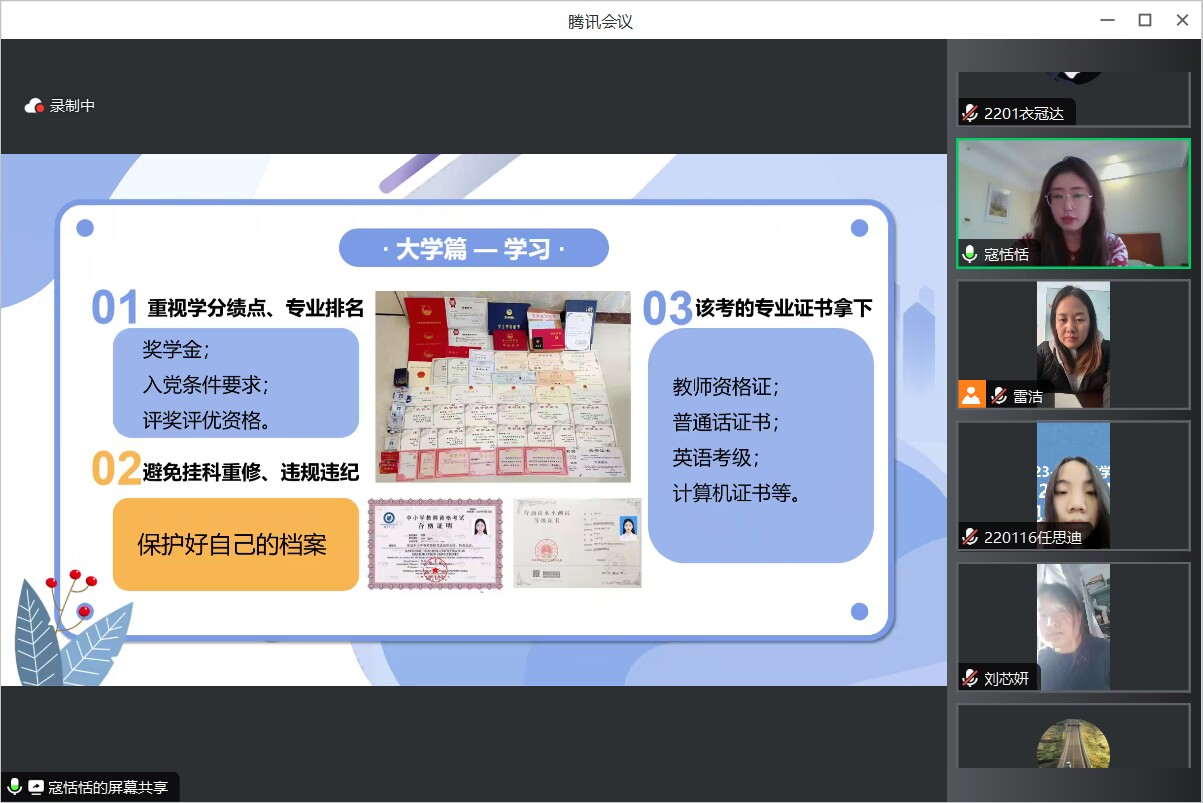Click the window title 腾讯会议
Screen dimensions: 1203x803
(601, 21)
